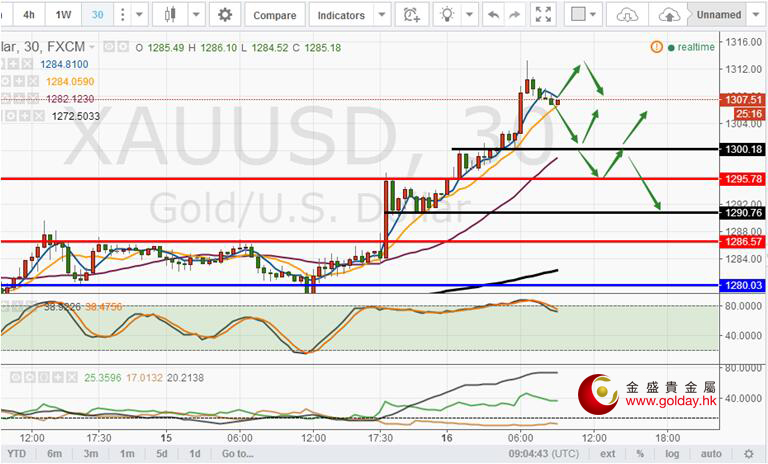Hide the FXCM main symbol series
Viewport: 768px width, 464px height.
[109, 47]
